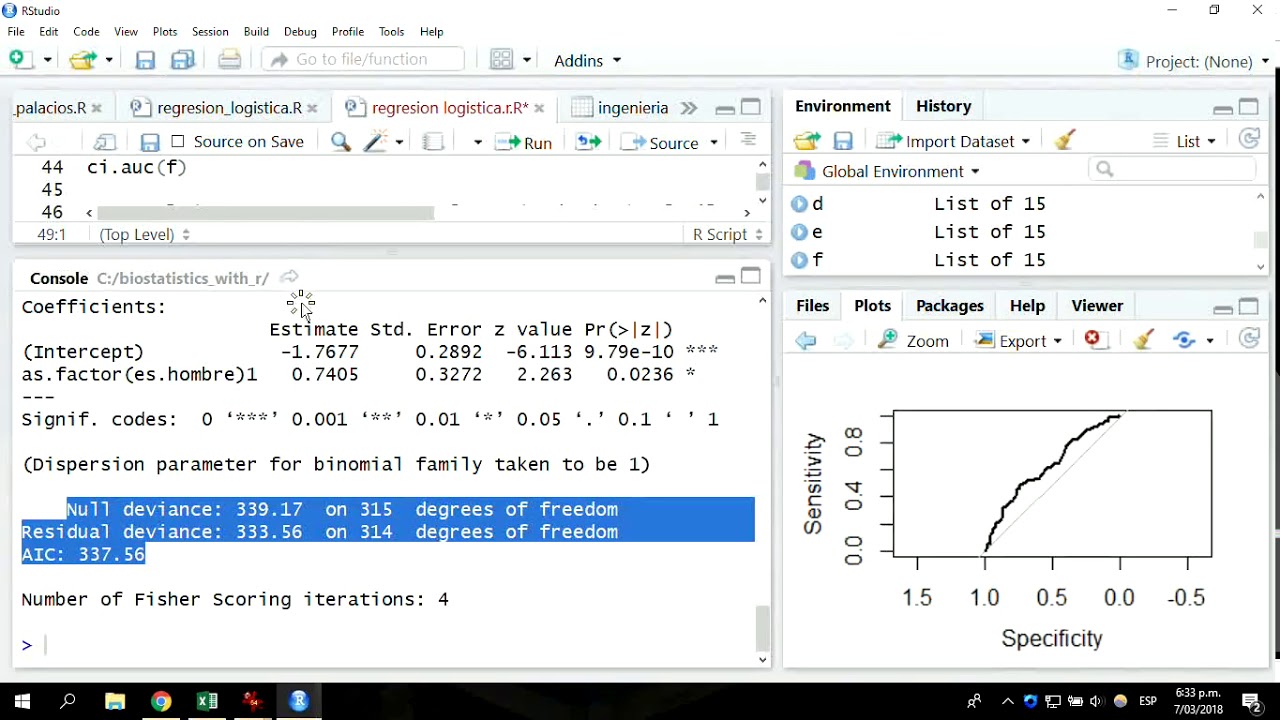Click the Save all documents icon
This screenshot has width=1280, height=720.
(183, 60)
